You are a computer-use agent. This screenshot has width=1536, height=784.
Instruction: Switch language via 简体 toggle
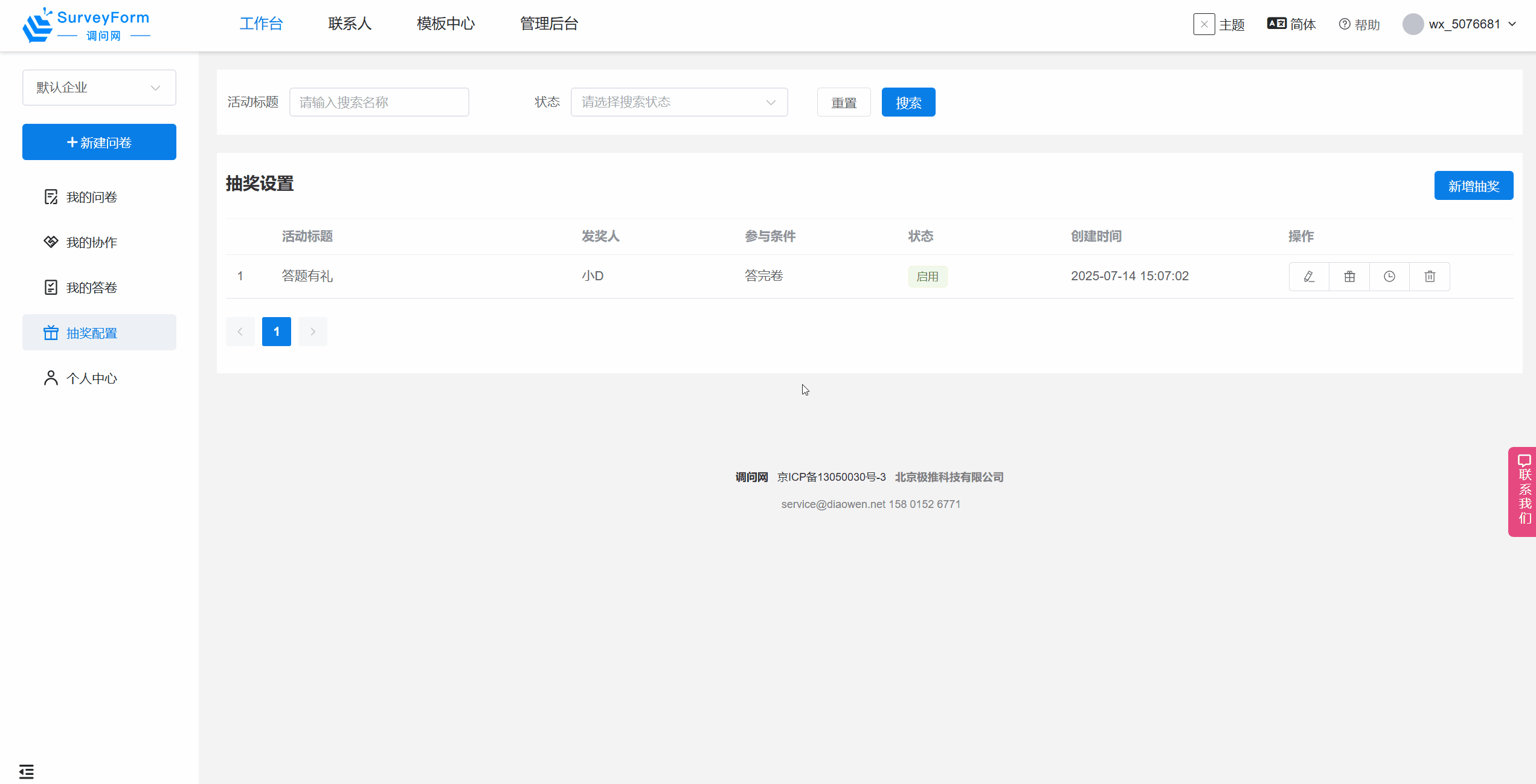point(1291,24)
